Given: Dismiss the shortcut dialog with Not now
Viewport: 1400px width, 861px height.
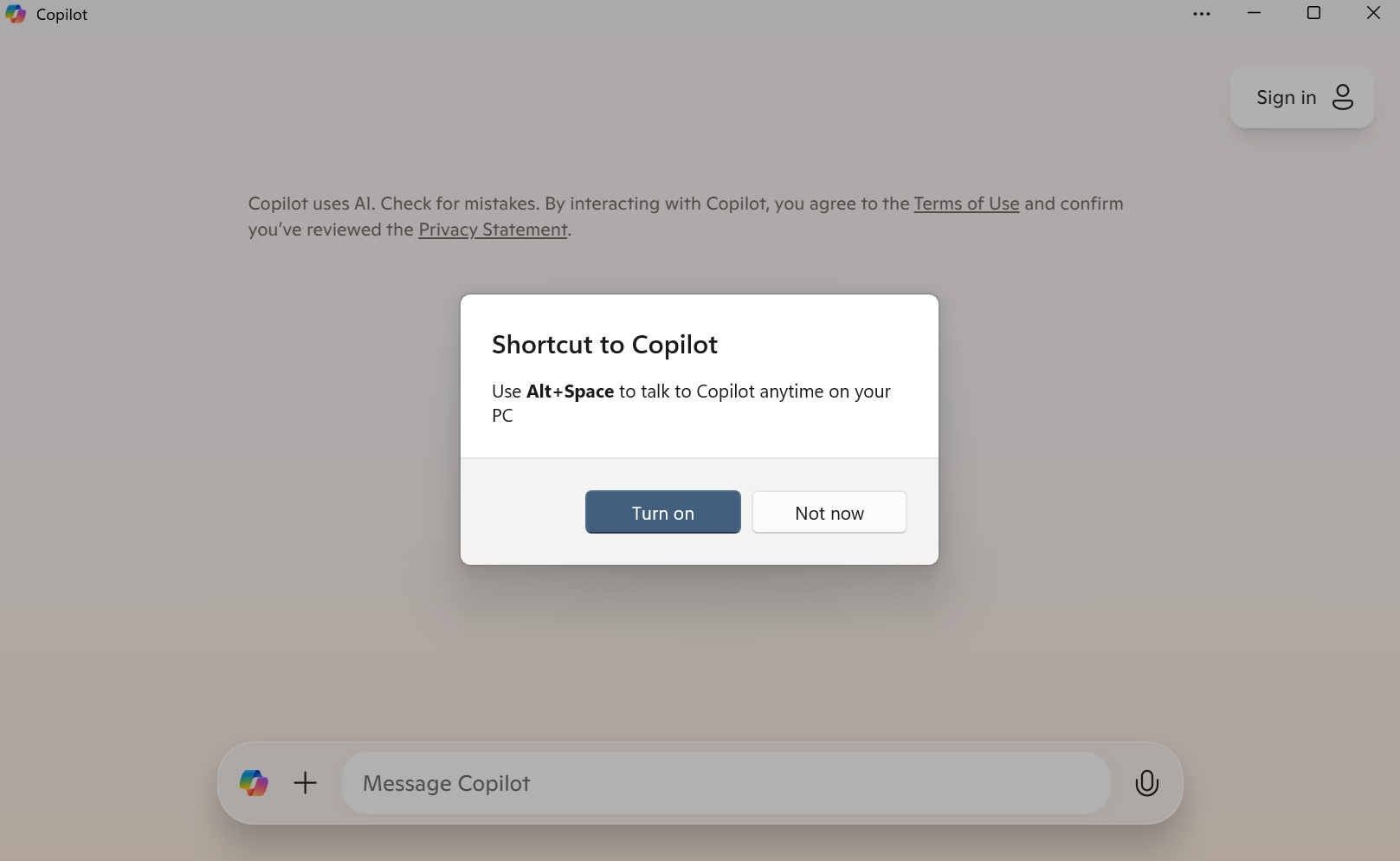Looking at the screenshot, I should [x=829, y=512].
